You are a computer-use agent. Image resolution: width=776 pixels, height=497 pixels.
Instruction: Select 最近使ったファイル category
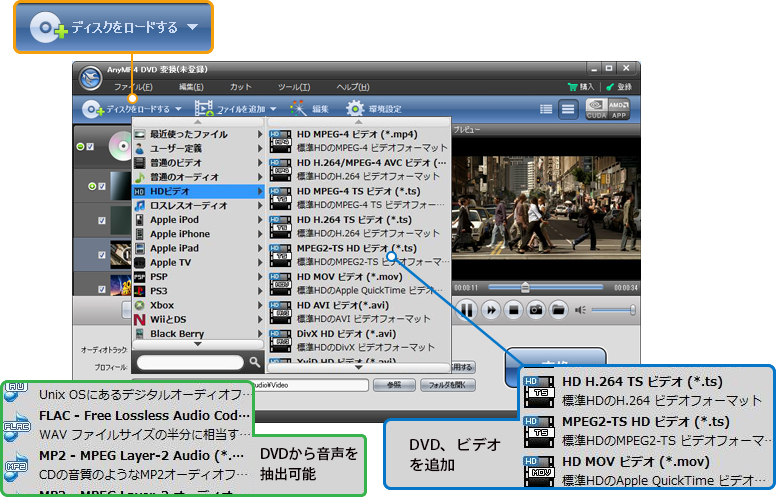point(198,134)
